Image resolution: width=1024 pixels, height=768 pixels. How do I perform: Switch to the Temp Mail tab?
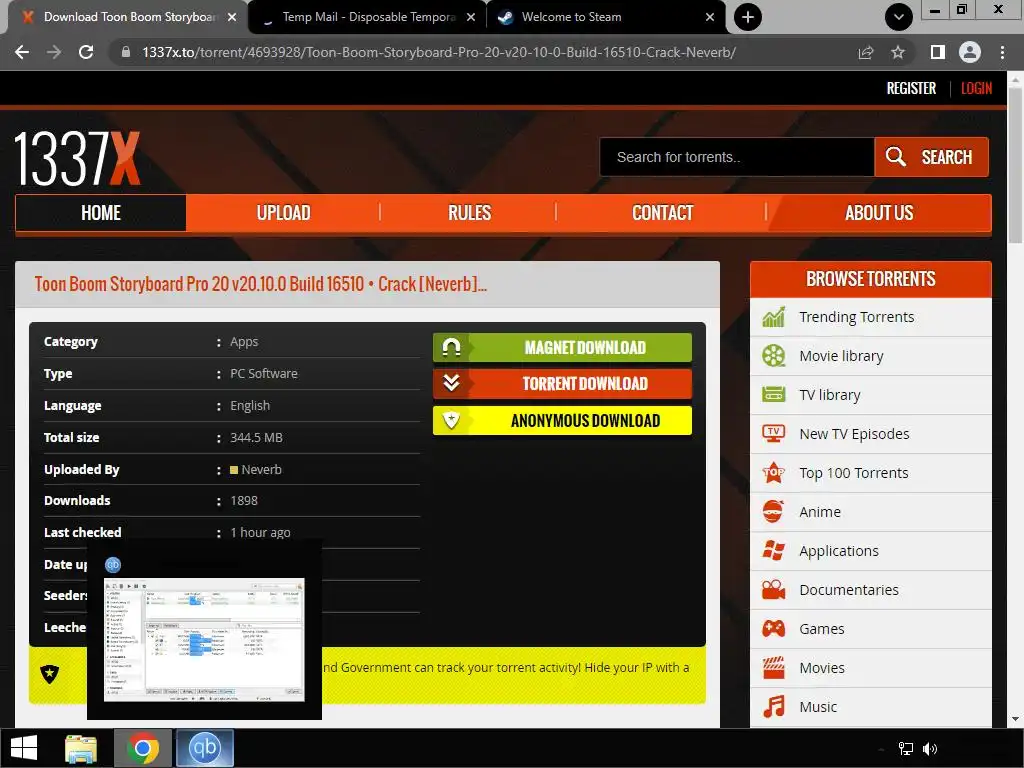(368, 17)
